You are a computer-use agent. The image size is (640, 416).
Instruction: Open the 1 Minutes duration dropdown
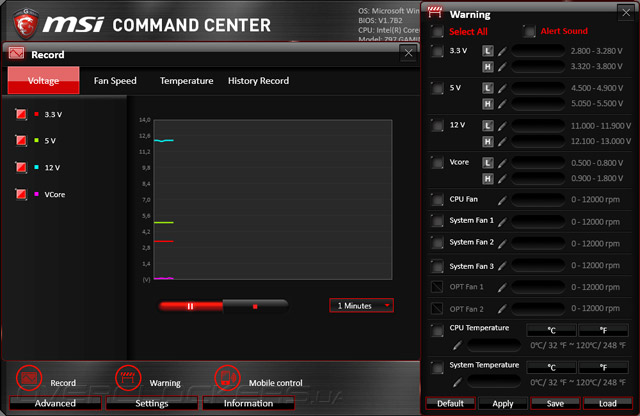pyautogui.click(x=362, y=305)
